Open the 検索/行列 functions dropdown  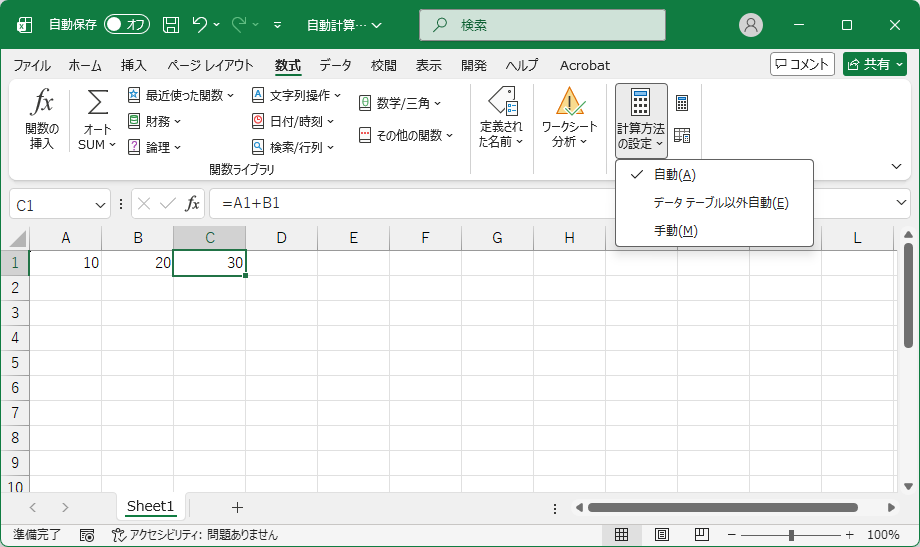[x=293, y=147]
